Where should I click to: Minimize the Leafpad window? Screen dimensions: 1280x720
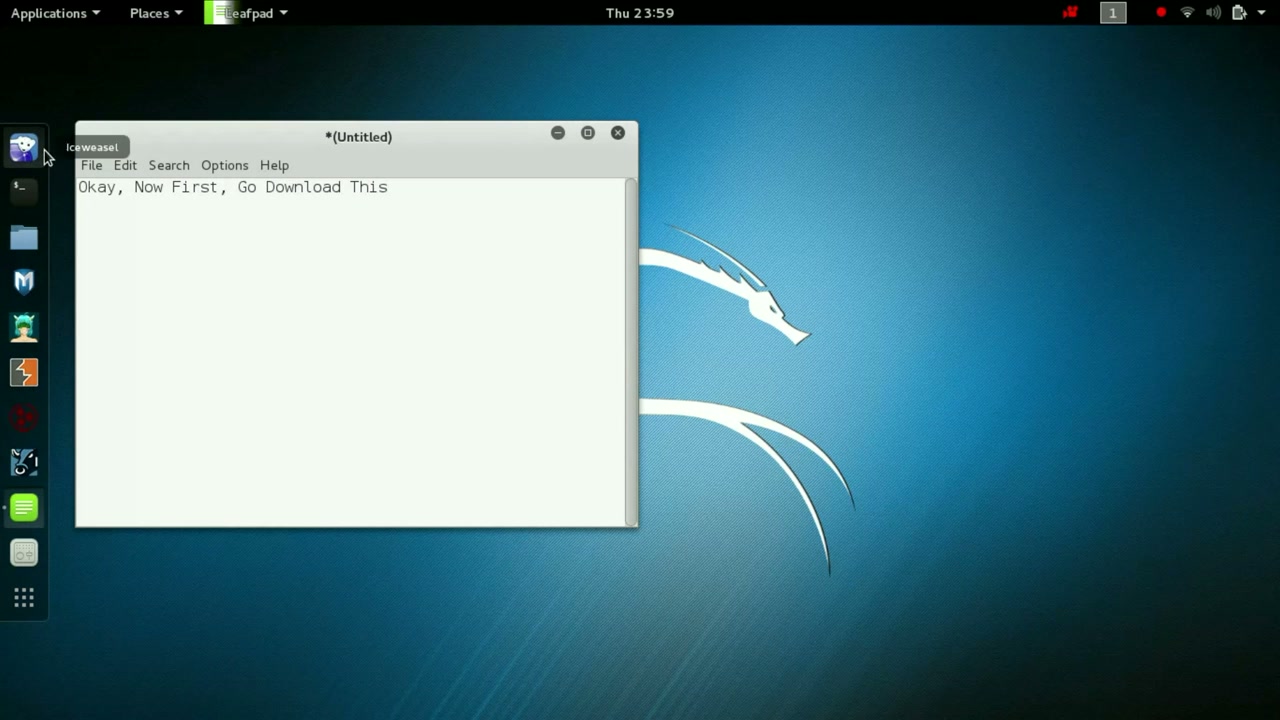[x=558, y=133]
